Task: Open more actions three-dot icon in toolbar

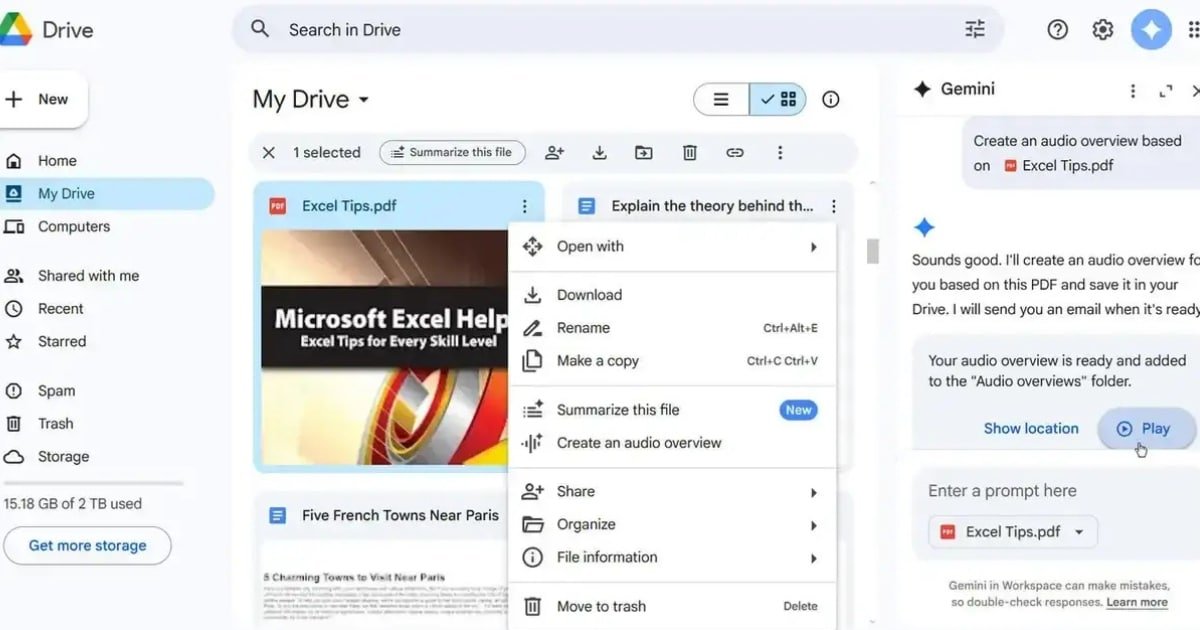Action: coord(780,152)
